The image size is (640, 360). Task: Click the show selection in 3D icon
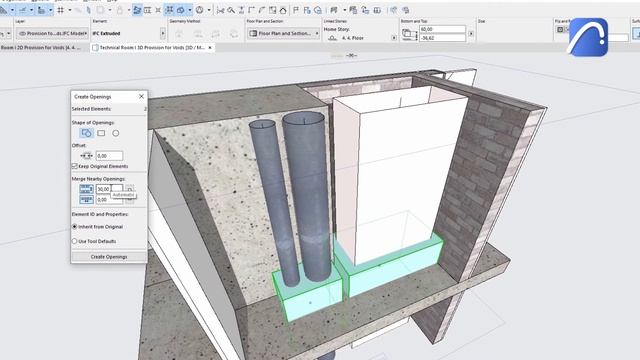pos(334,10)
